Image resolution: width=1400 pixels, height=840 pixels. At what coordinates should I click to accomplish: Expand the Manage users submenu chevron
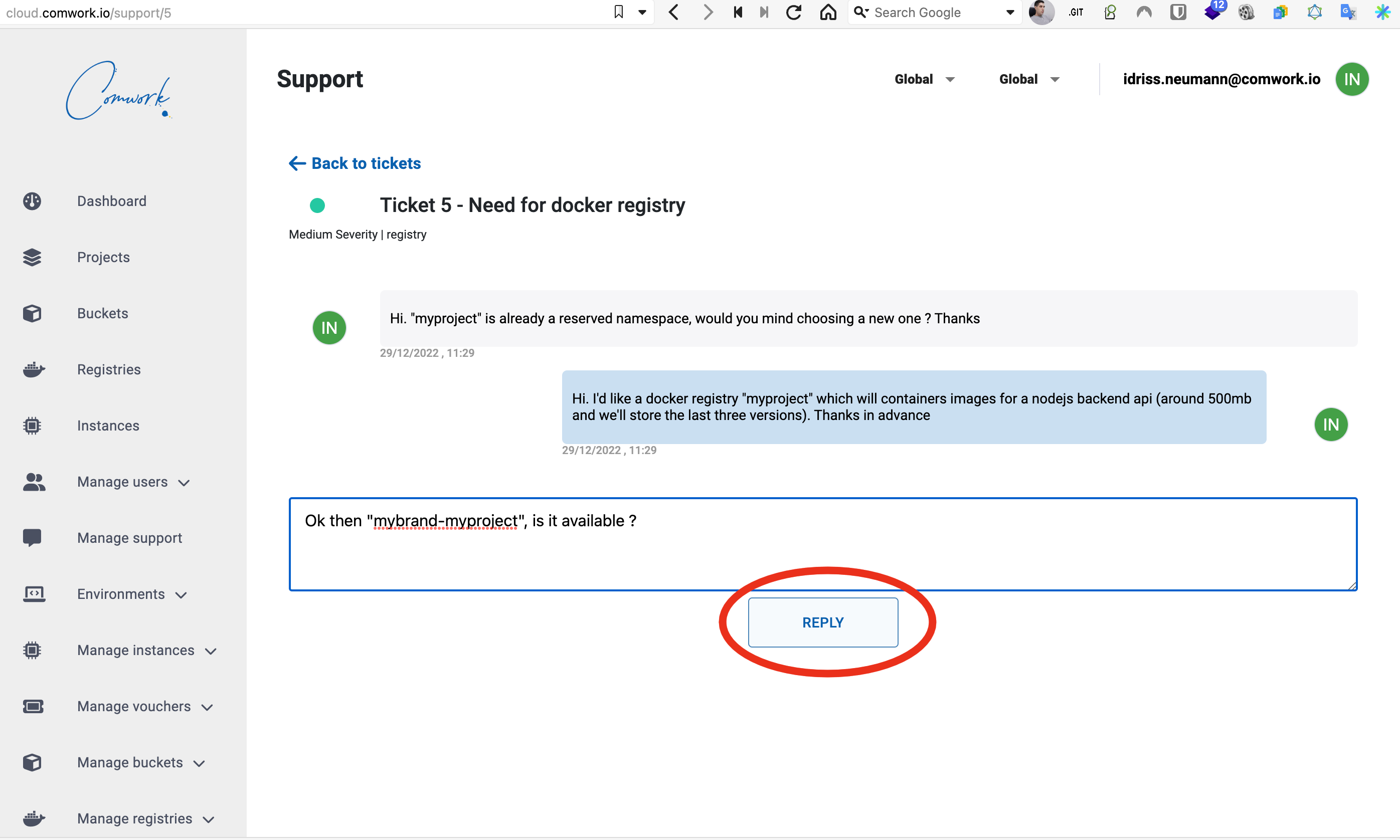pos(184,483)
